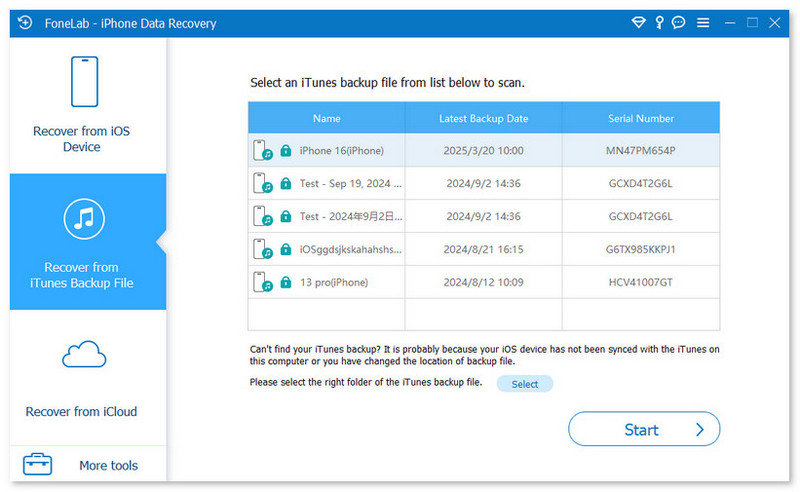Open the Recover from iCloud section
Screen dimensions: 800x492
point(81,378)
